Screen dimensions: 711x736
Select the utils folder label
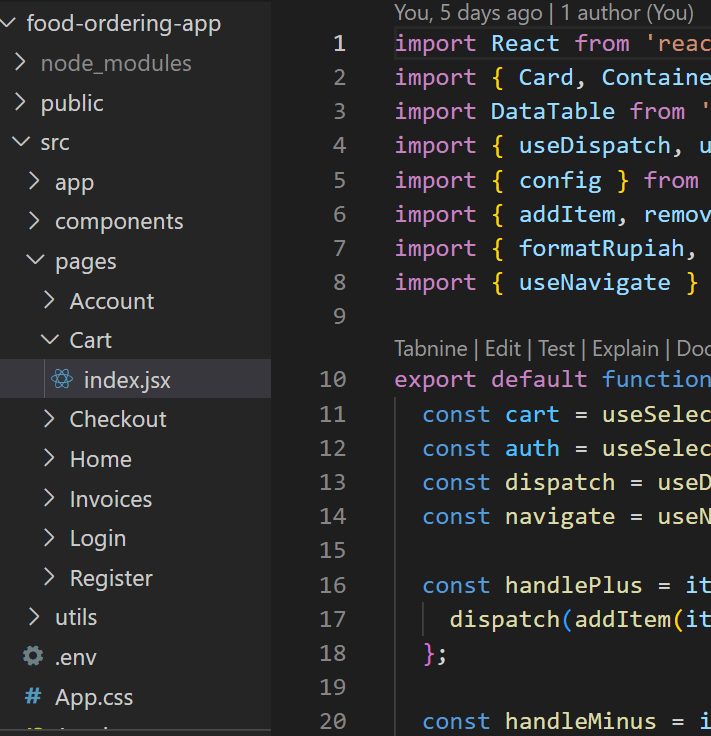[76, 618]
